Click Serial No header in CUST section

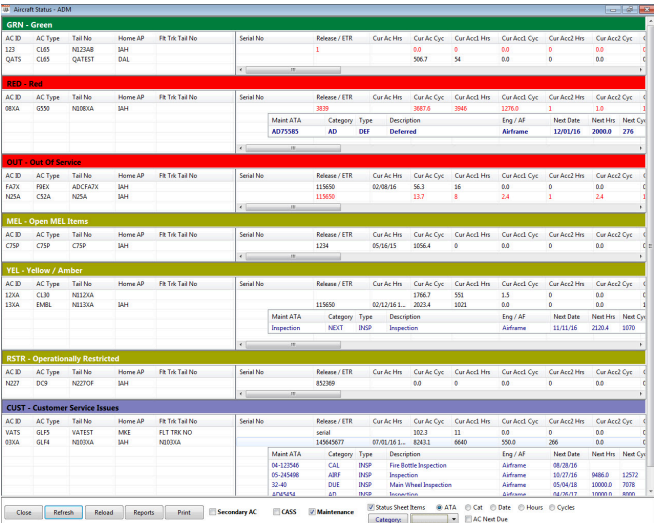click(275, 421)
